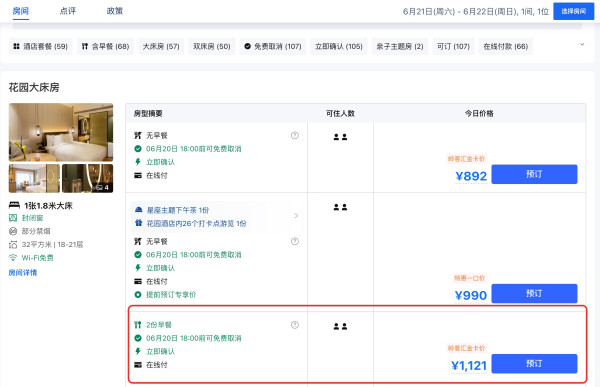Open help icon for the ¥892 rate
Image resolution: width=600 pixels, height=387 pixels.
coord(295,135)
